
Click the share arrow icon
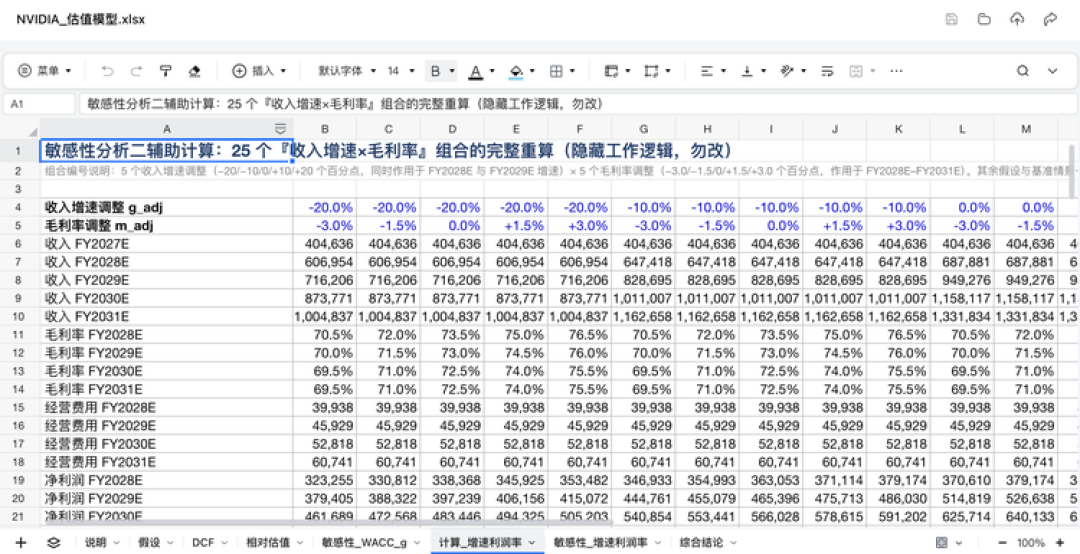[1050, 19]
